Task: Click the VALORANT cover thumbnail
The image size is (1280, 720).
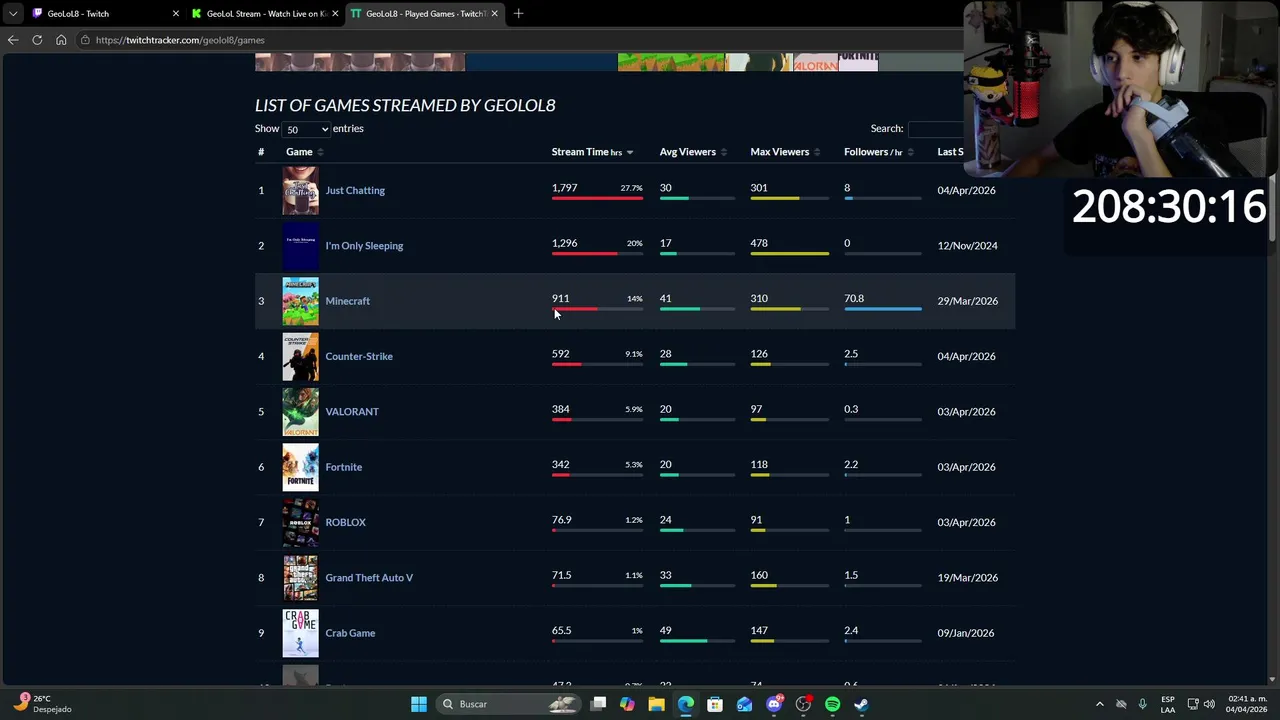Action: pyautogui.click(x=300, y=412)
